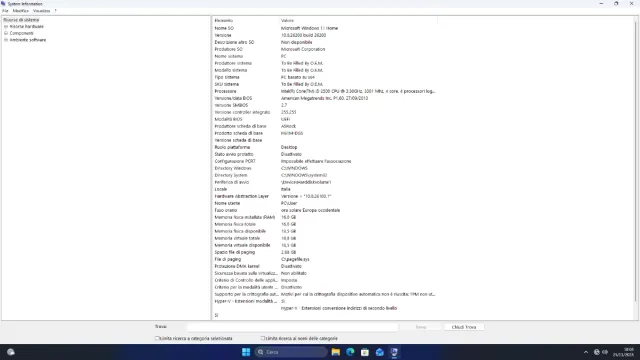Click the details pane vertical scrollbar

pyautogui.click(x=636, y=163)
